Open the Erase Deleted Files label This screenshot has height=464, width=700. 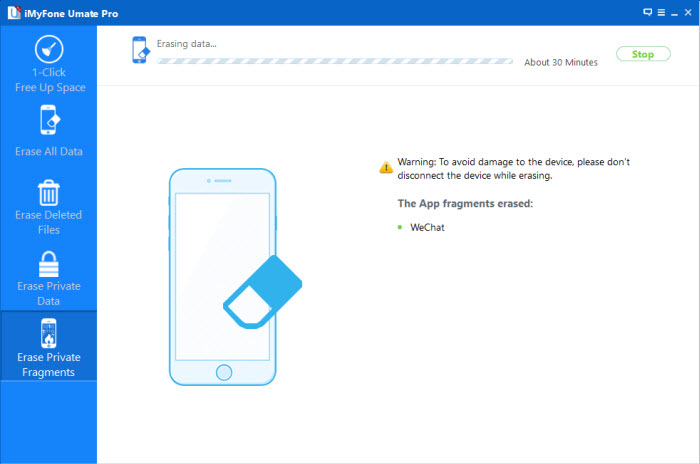[49, 222]
